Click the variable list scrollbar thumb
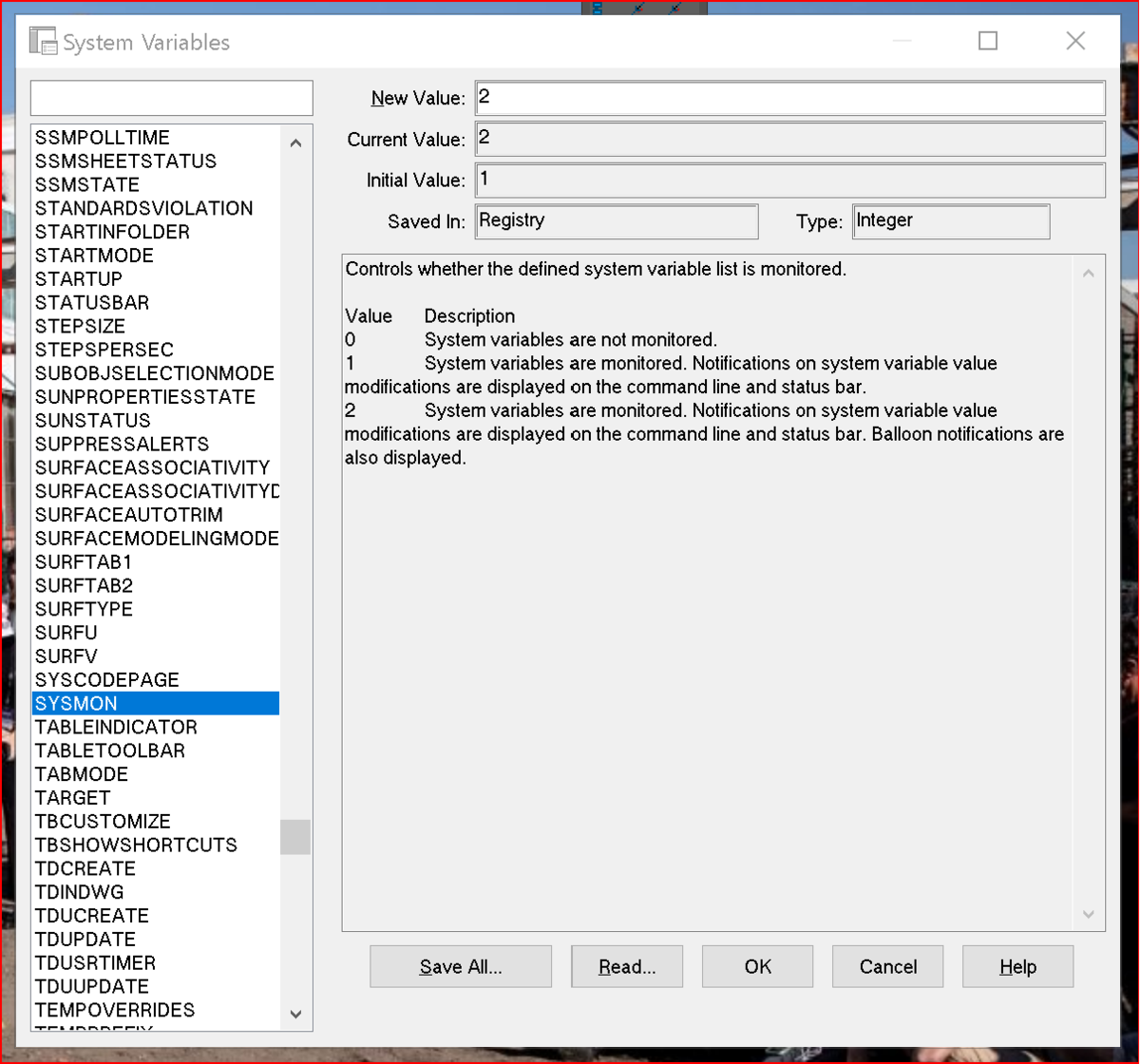 coord(295,837)
